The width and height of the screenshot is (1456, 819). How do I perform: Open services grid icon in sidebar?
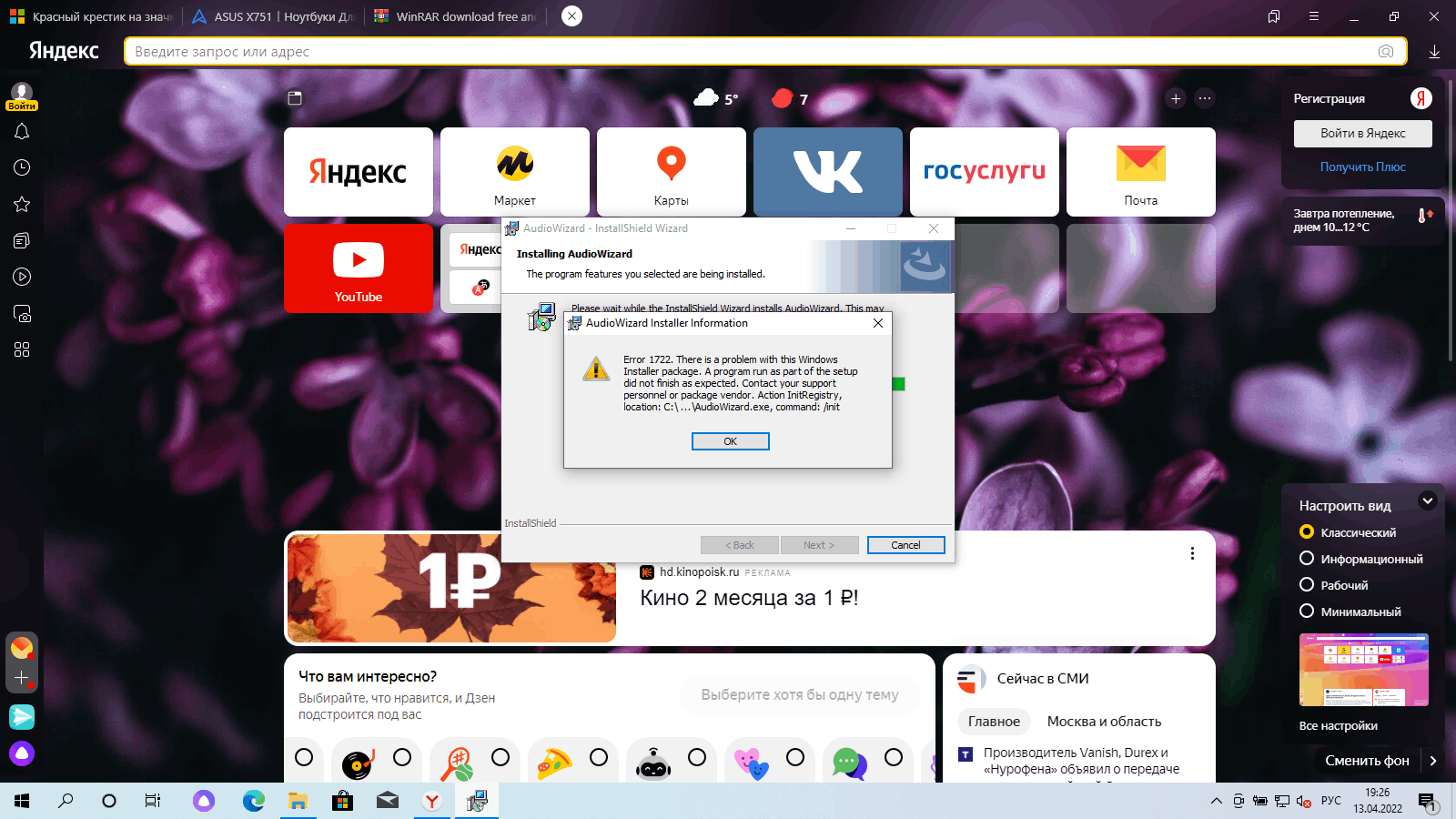pos(22,349)
